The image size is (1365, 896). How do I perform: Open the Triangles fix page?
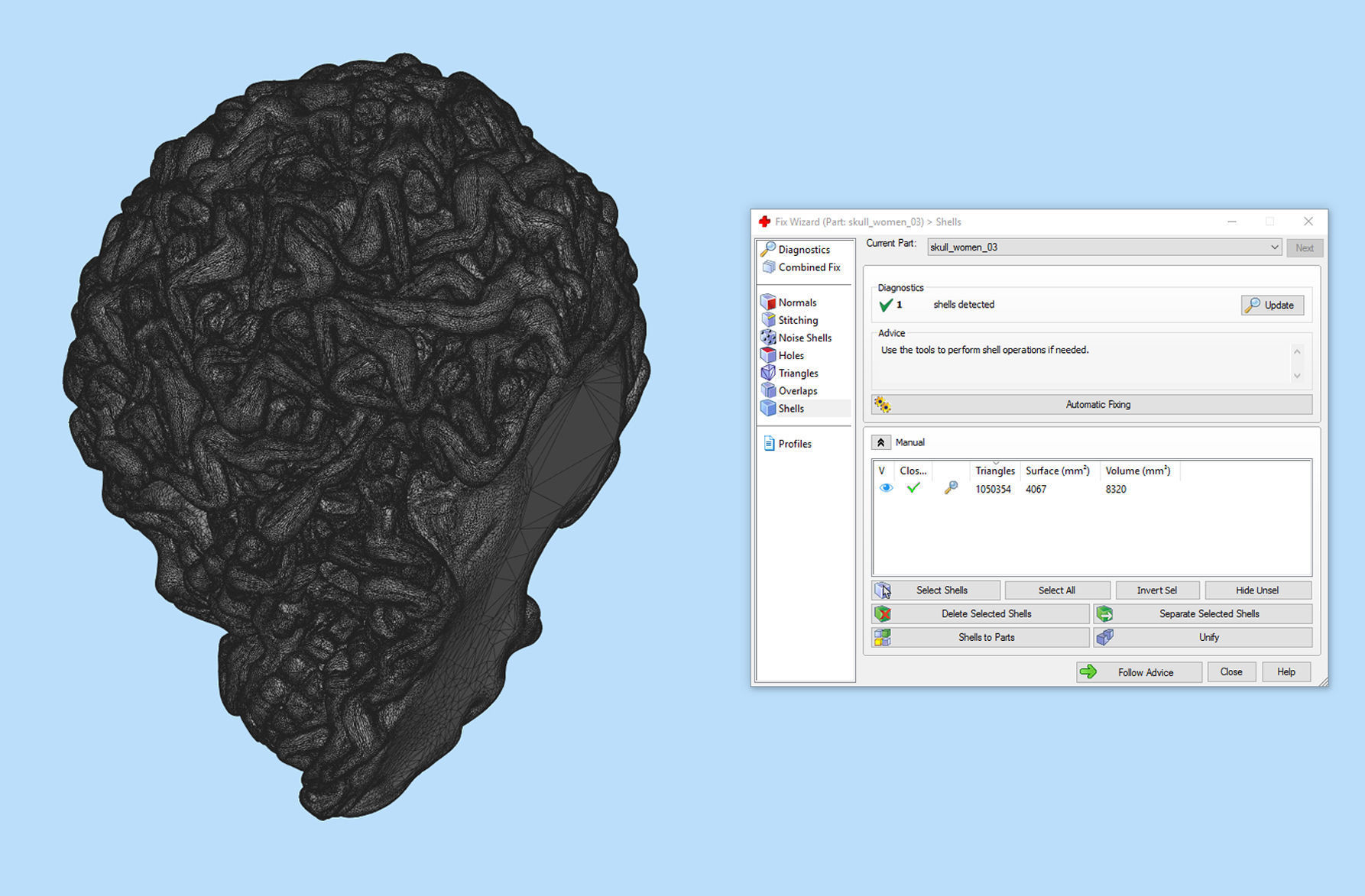tap(798, 373)
